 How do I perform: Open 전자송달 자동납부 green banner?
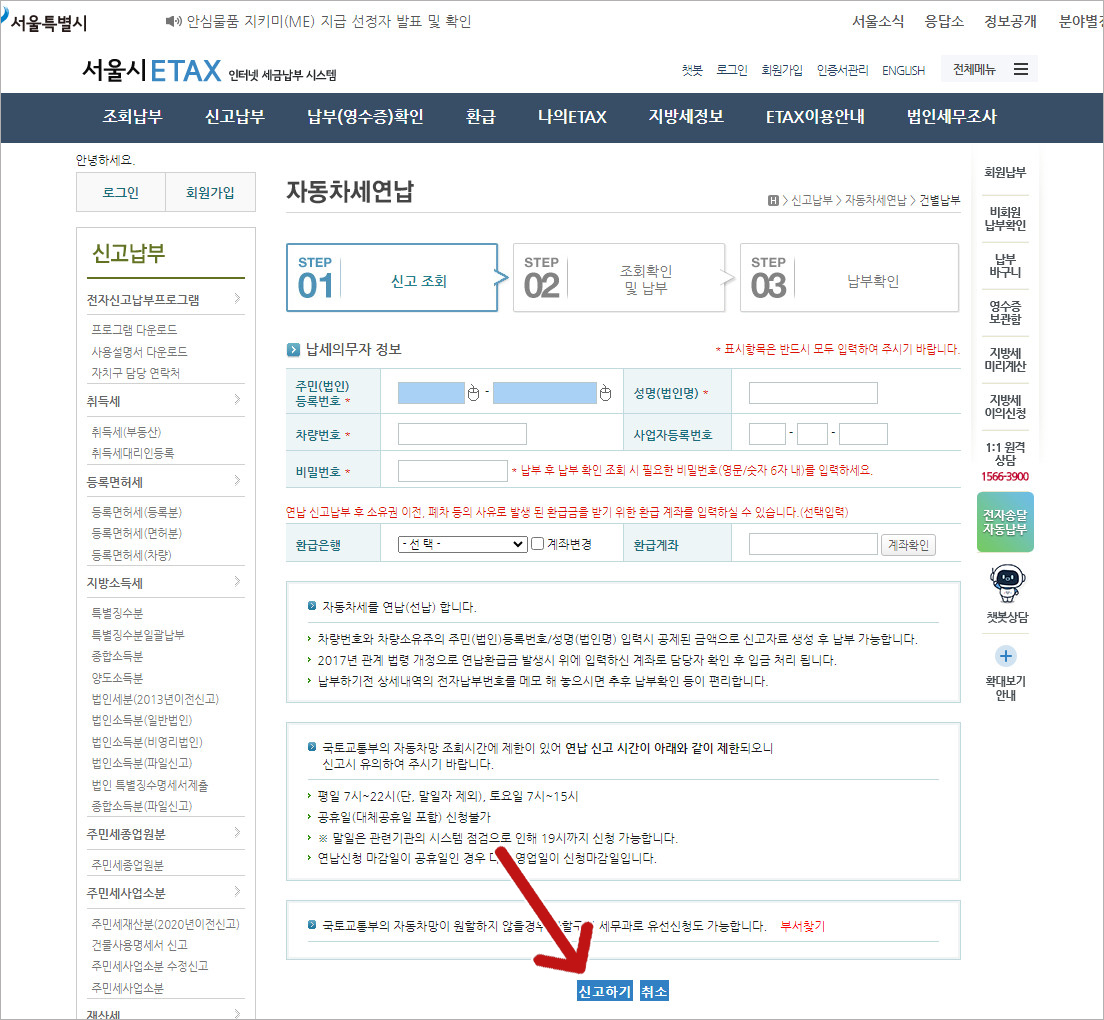point(1005,522)
